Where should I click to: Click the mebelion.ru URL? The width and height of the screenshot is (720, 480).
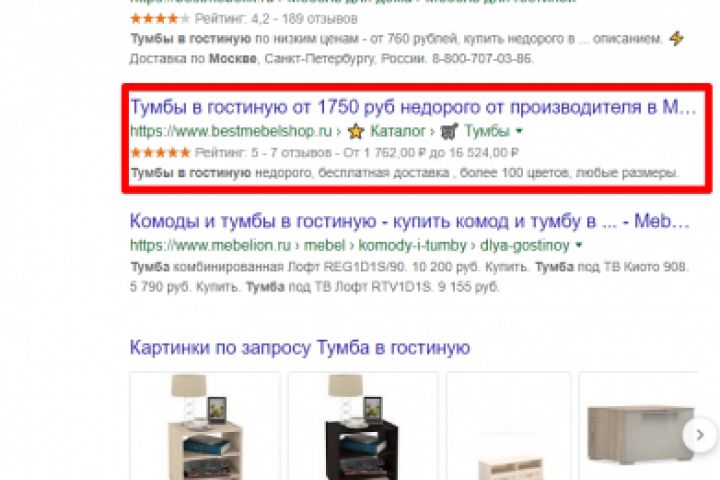(211, 246)
